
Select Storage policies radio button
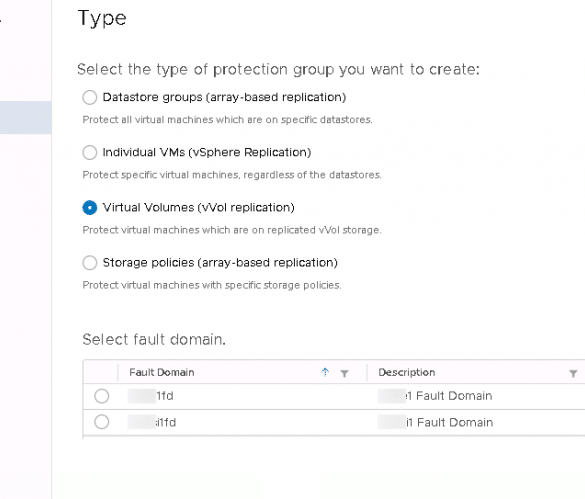point(90,263)
